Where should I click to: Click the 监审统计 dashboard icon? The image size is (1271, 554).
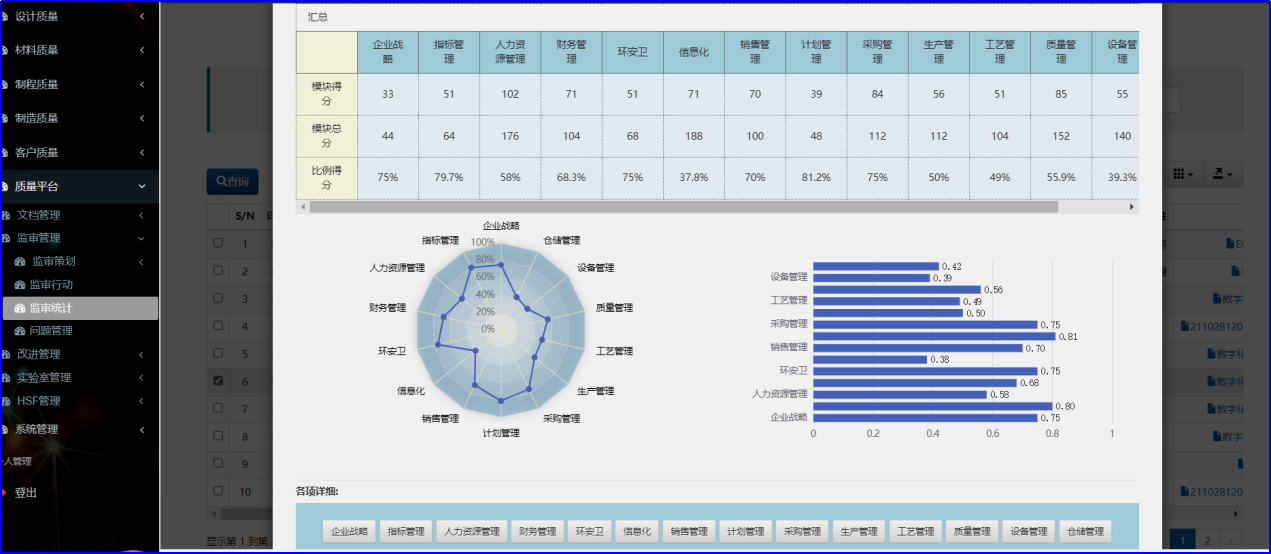click(x=19, y=308)
